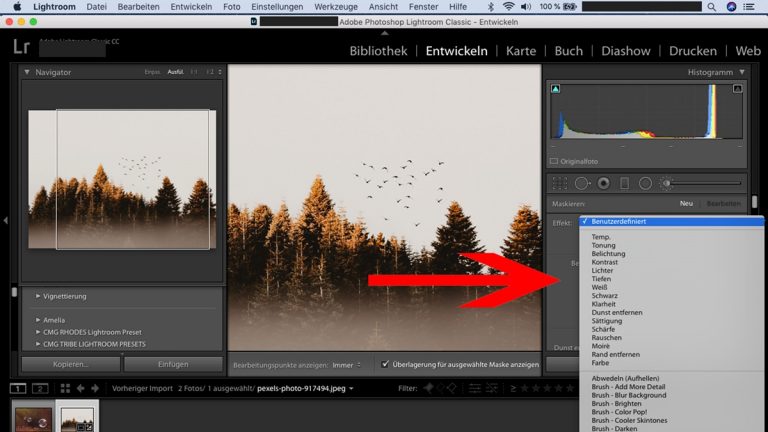Open Spotlight search in menu bar

point(712,7)
